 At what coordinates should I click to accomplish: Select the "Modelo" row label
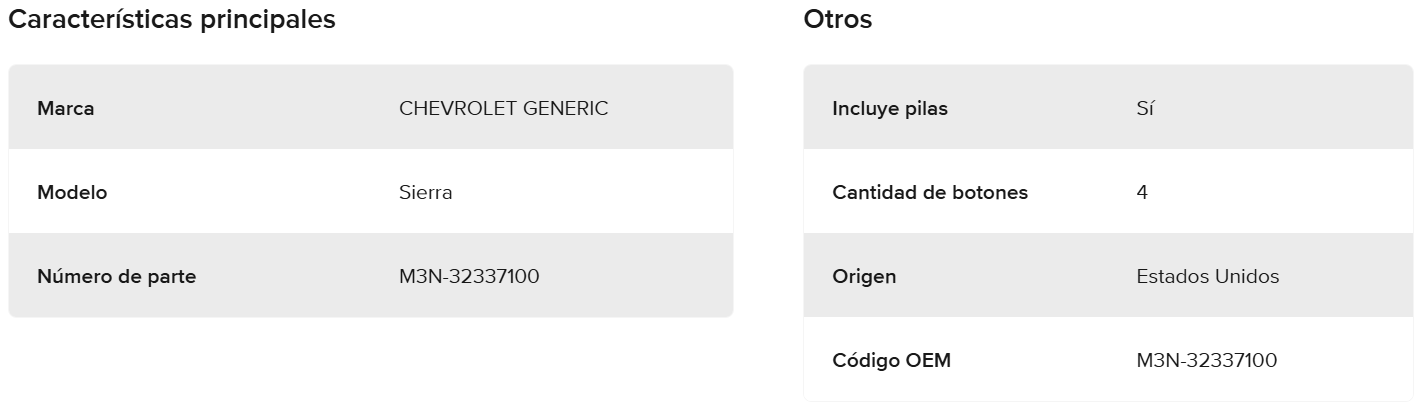pyautogui.click(x=72, y=193)
